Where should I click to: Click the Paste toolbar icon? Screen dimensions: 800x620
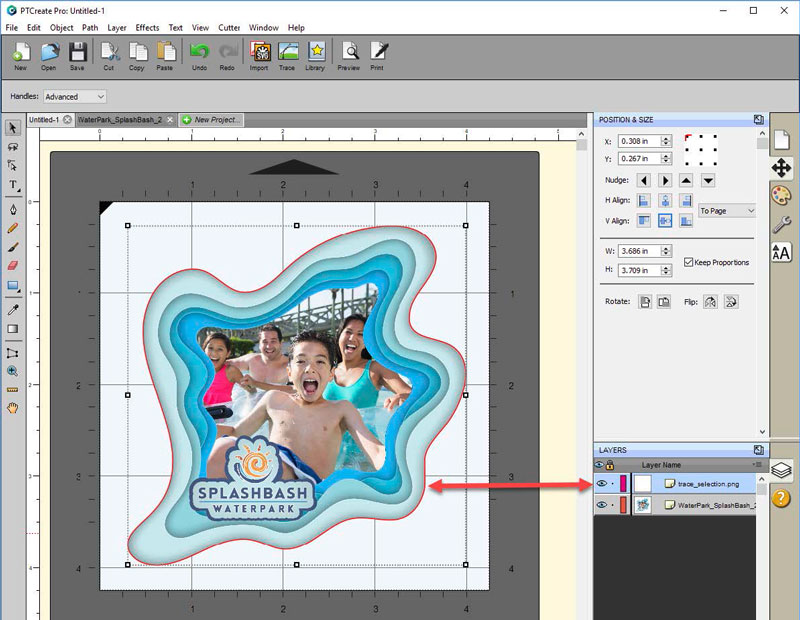[x=165, y=56]
